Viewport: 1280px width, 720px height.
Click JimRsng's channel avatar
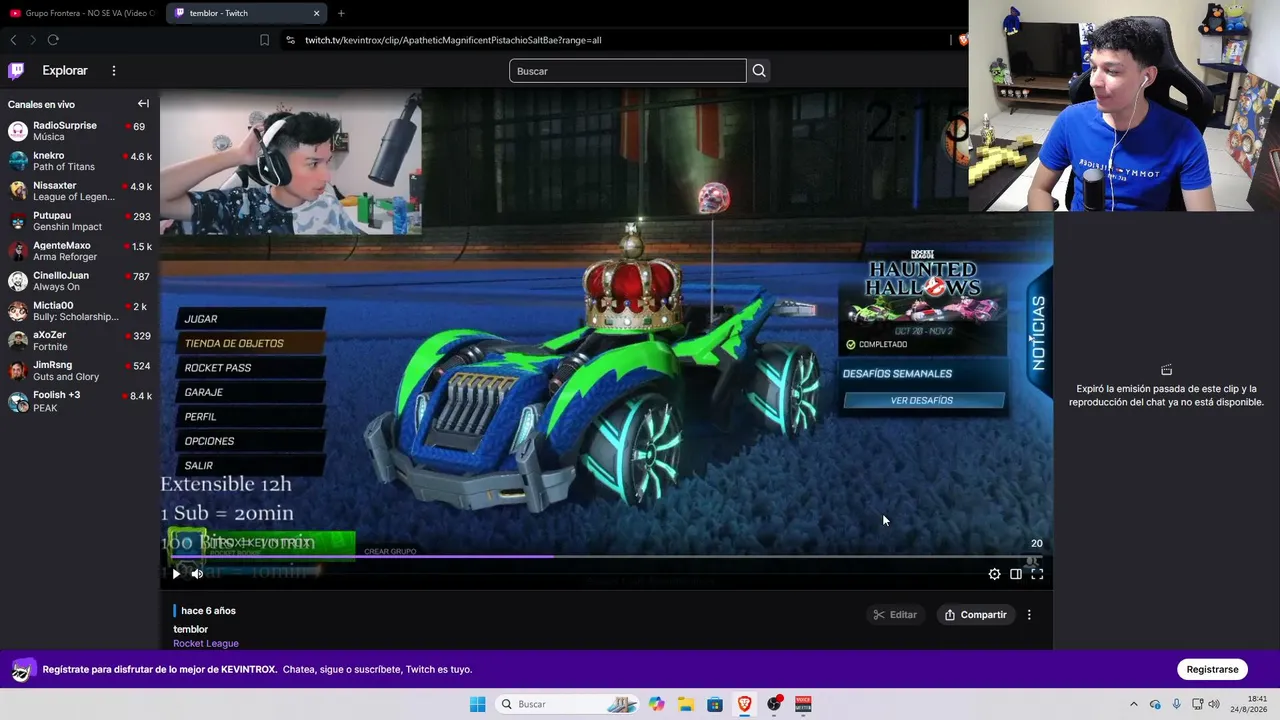pyautogui.click(x=18, y=371)
